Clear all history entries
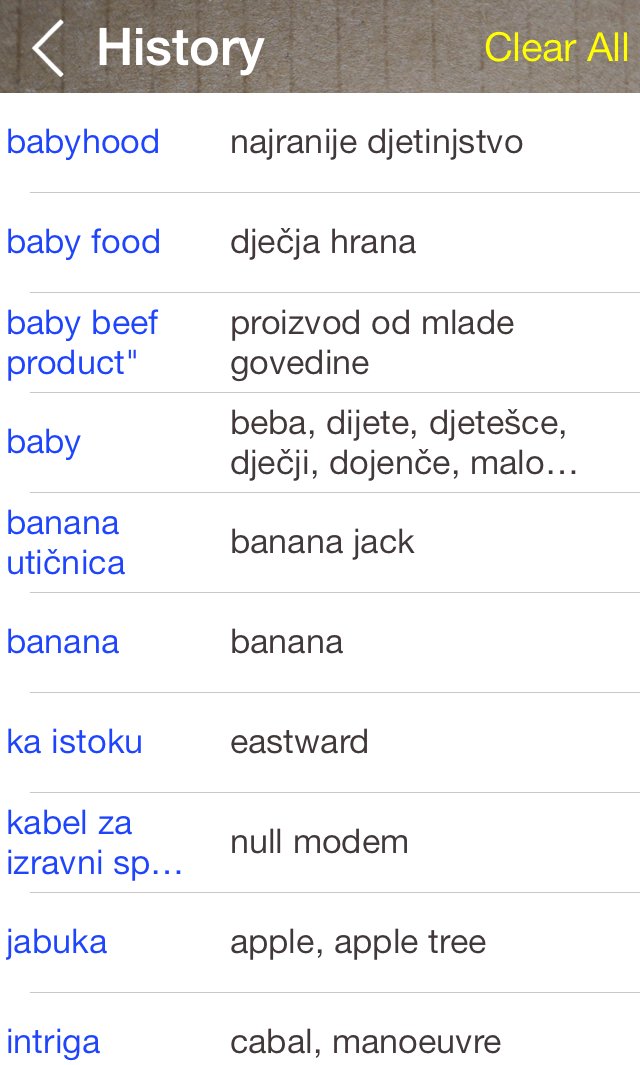 (x=556, y=48)
